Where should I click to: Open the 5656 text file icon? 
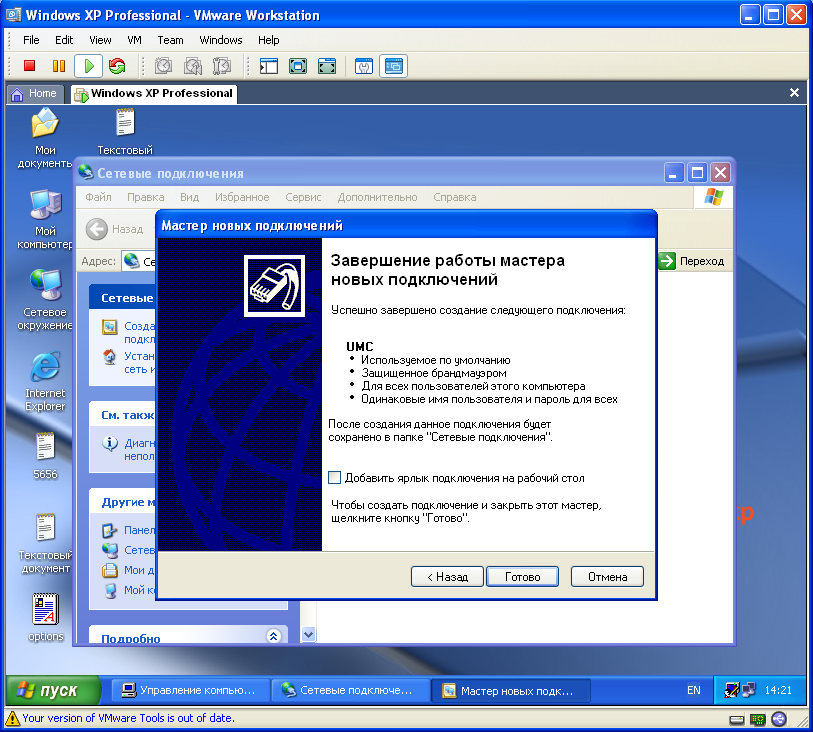coord(45,456)
